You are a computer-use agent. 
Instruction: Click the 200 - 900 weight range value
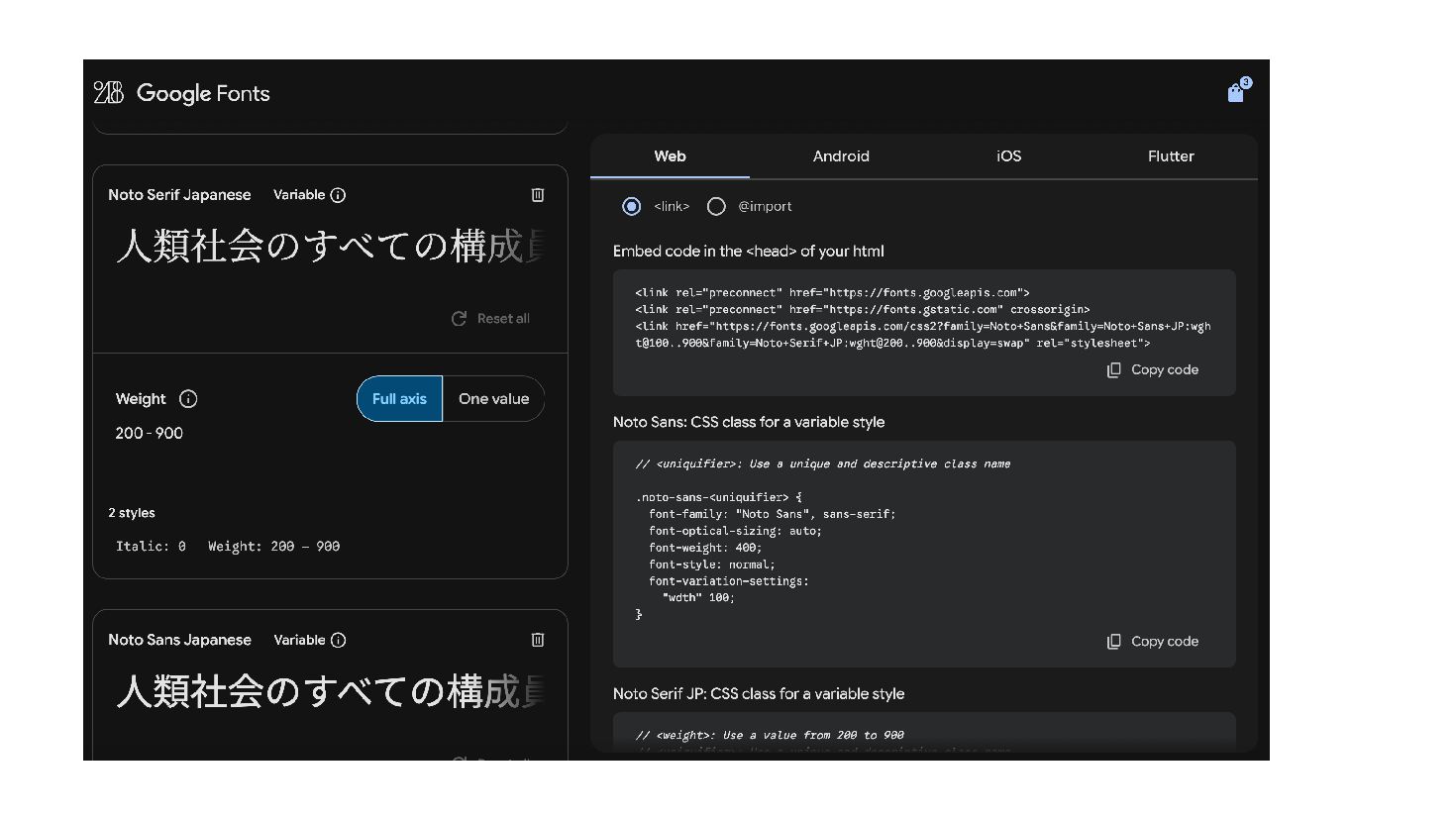tap(150, 433)
